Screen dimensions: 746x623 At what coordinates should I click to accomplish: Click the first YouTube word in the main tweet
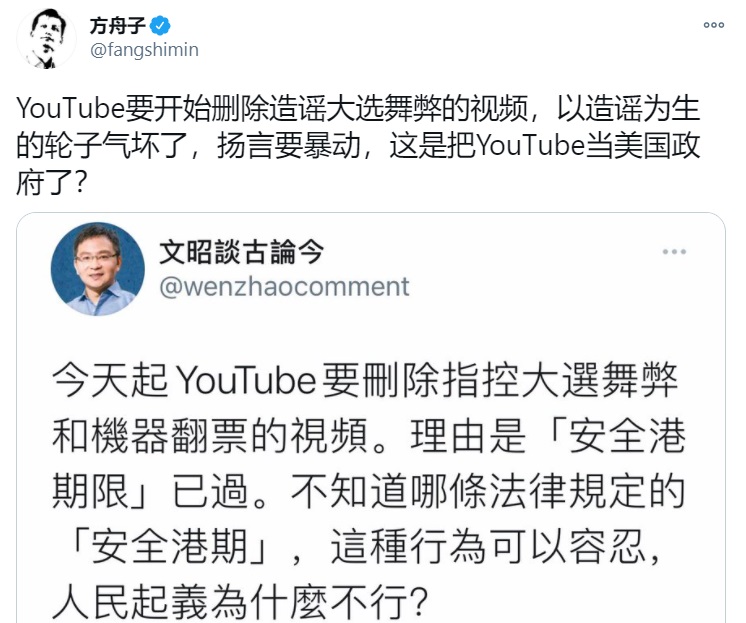[x=71, y=108]
